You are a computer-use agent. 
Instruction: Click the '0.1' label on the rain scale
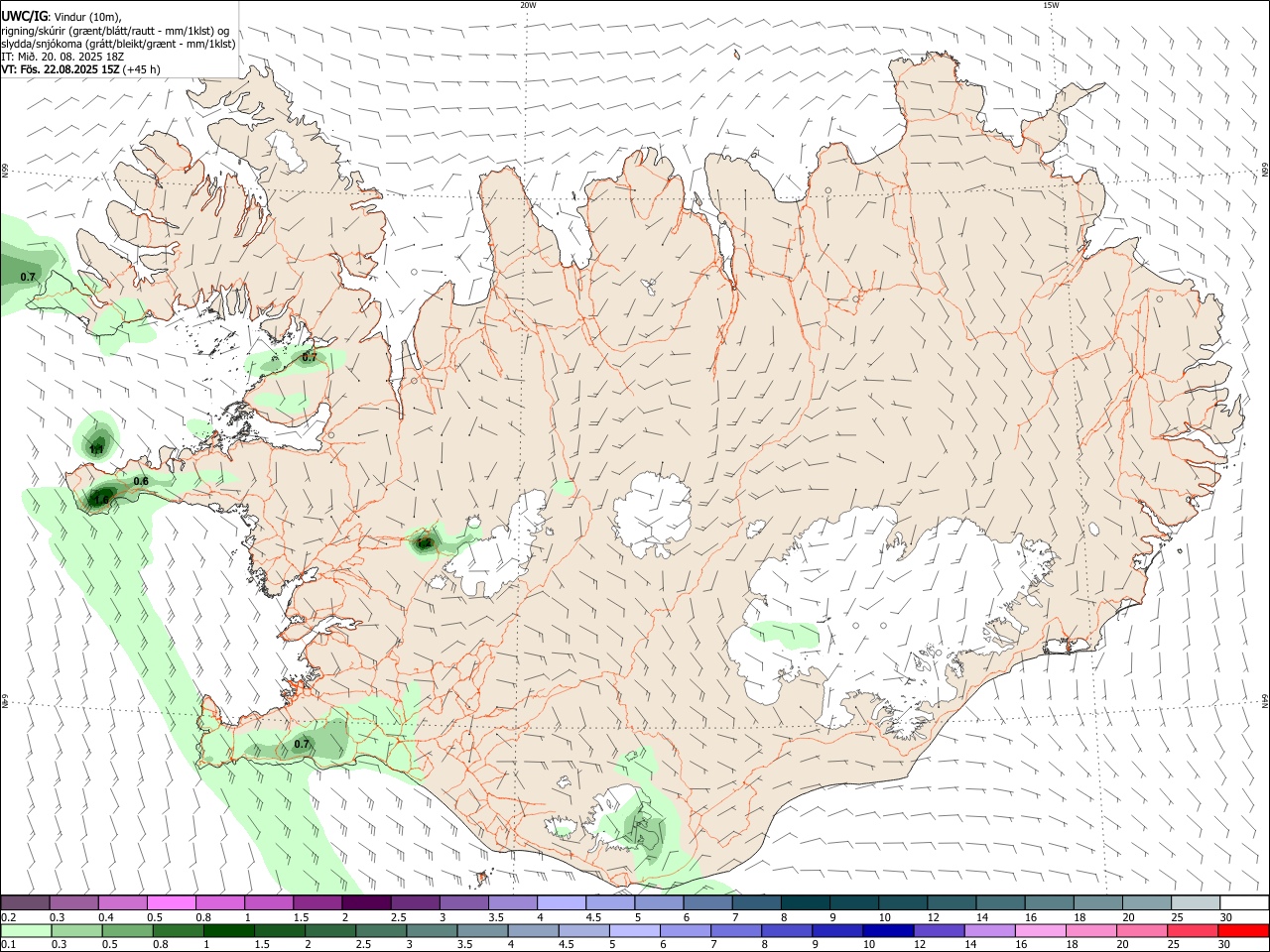[x=8, y=945]
